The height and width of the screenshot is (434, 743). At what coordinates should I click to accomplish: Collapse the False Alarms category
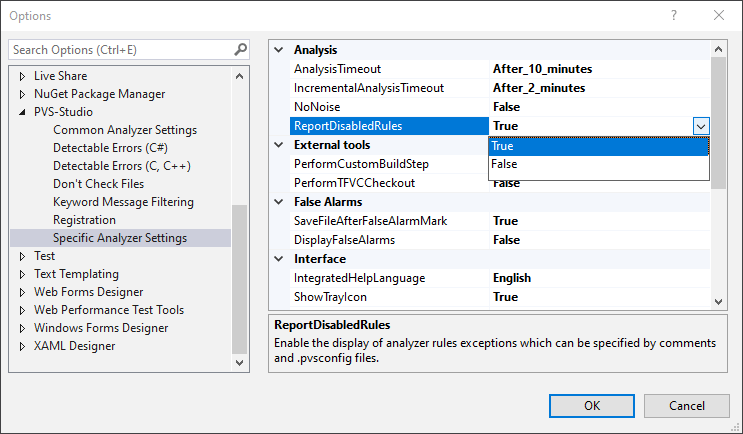point(279,202)
